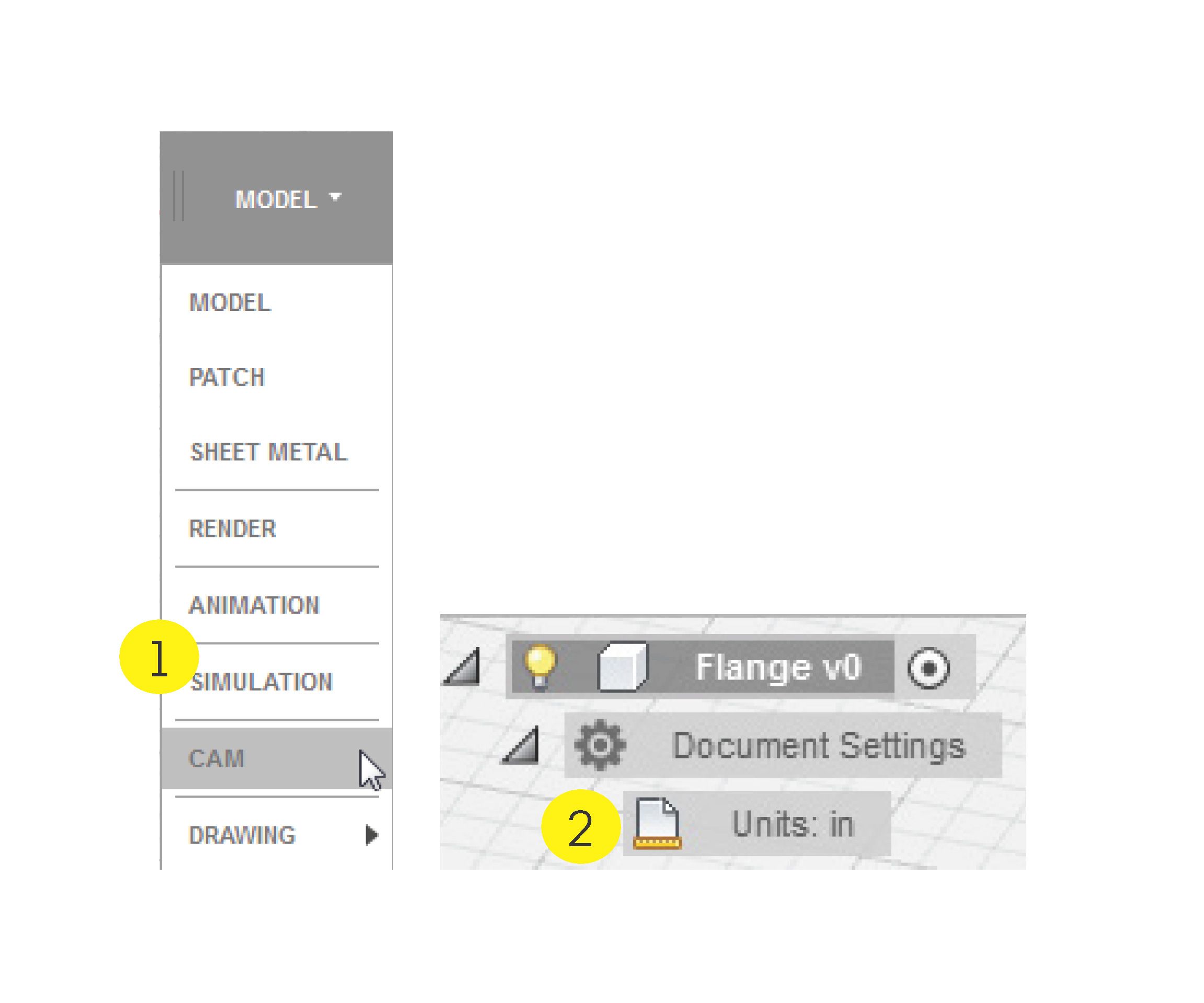Select the Document Settings node label
This screenshot has width=1204, height=1003.
pos(818,746)
